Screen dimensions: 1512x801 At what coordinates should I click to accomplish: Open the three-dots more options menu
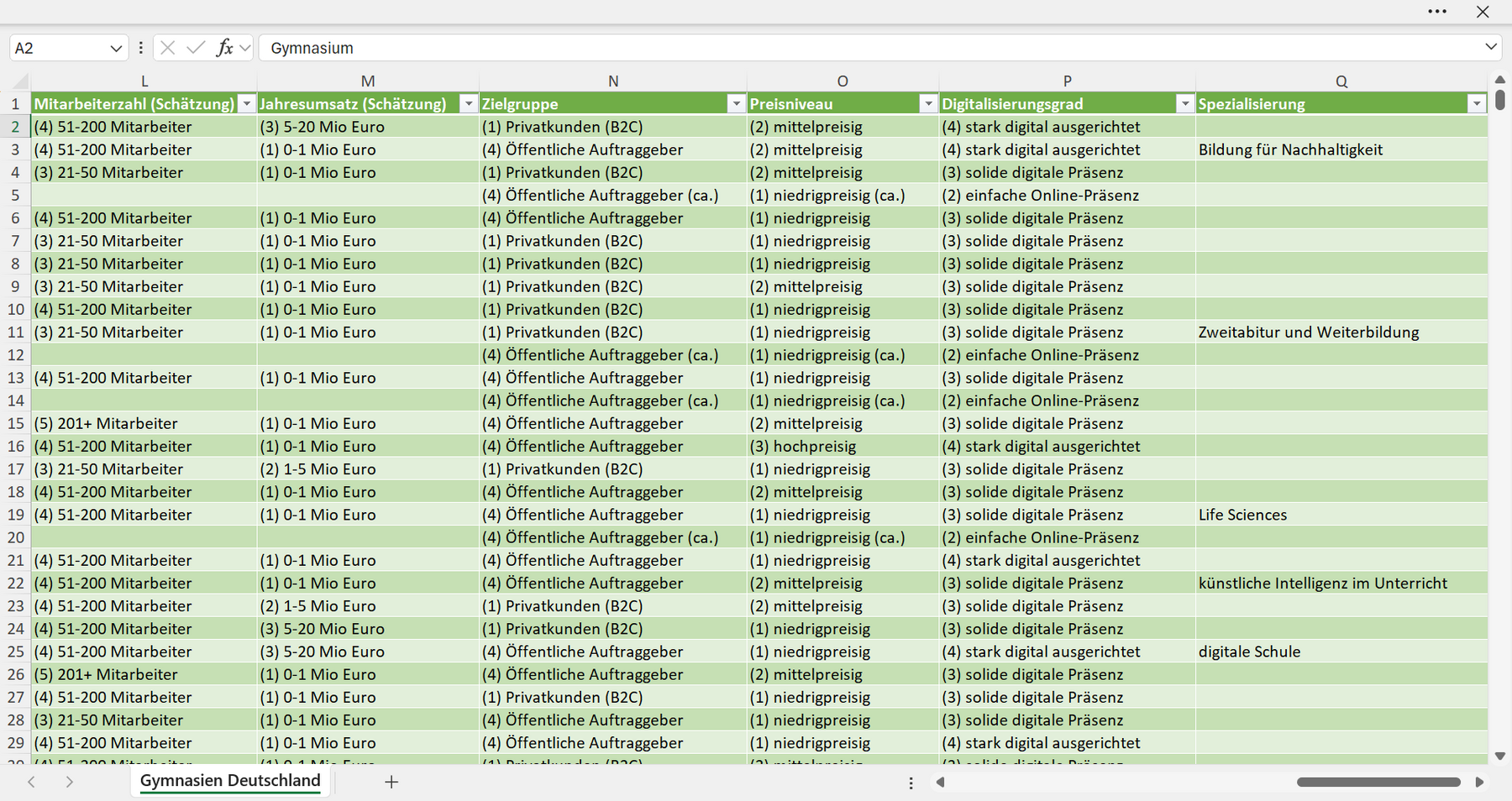click(x=1437, y=12)
